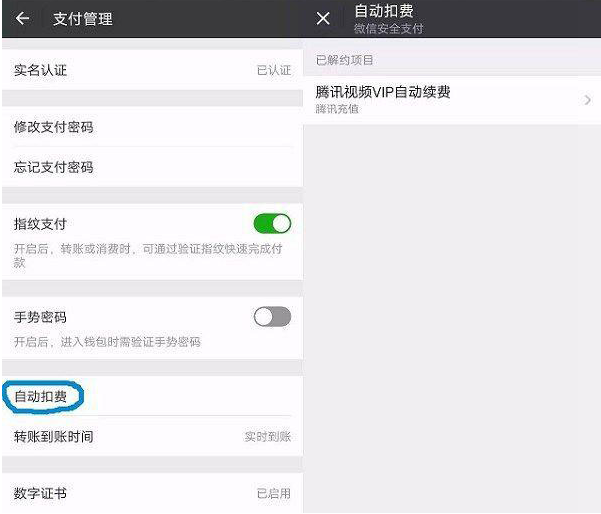601x514 pixels.
Task: Close the 自动扣费 page with the X icon
Action: coord(323,18)
